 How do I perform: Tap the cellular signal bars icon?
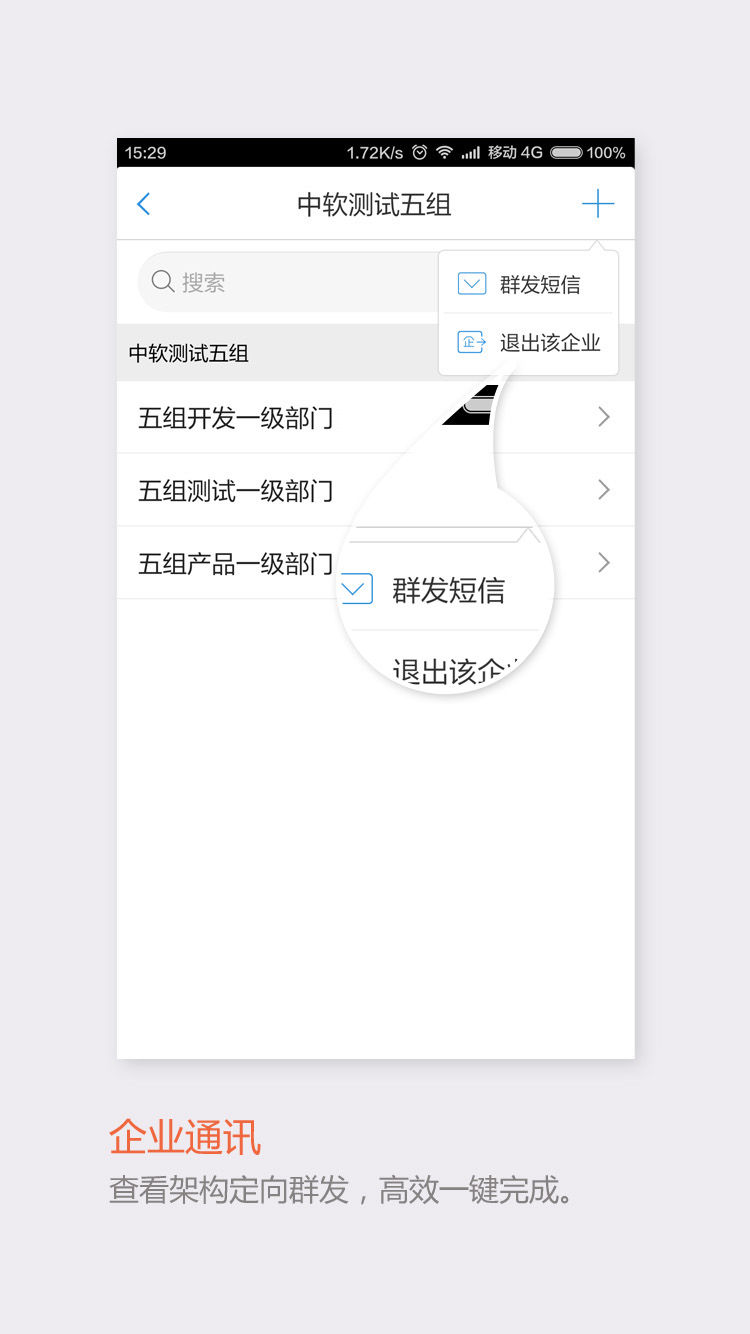click(x=470, y=153)
